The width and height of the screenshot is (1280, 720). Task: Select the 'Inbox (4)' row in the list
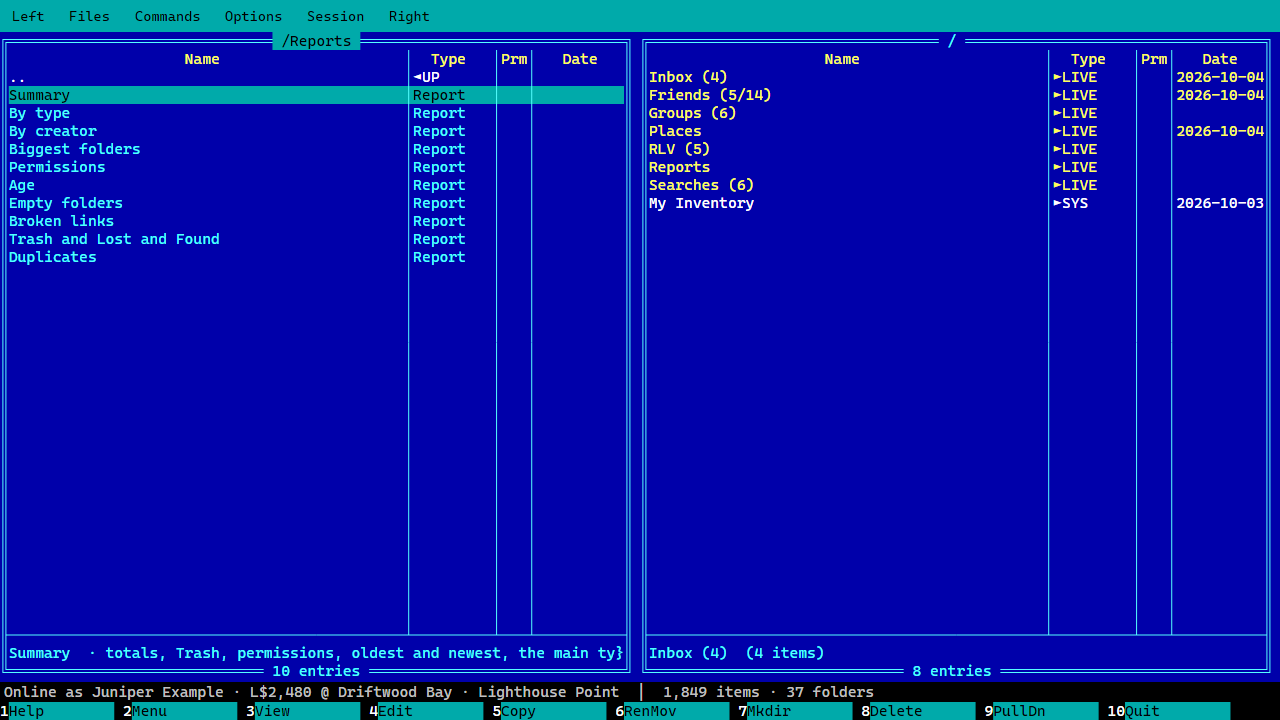[956, 77]
